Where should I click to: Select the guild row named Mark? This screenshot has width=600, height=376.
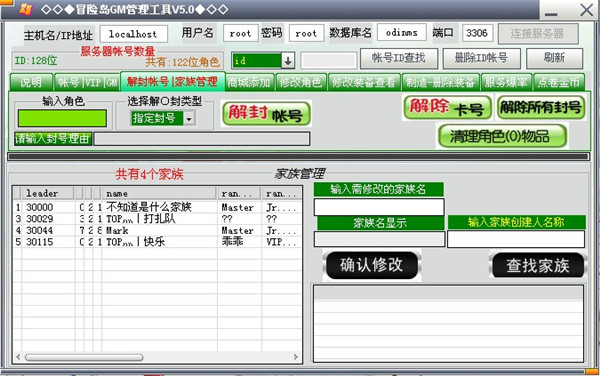tap(158, 231)
